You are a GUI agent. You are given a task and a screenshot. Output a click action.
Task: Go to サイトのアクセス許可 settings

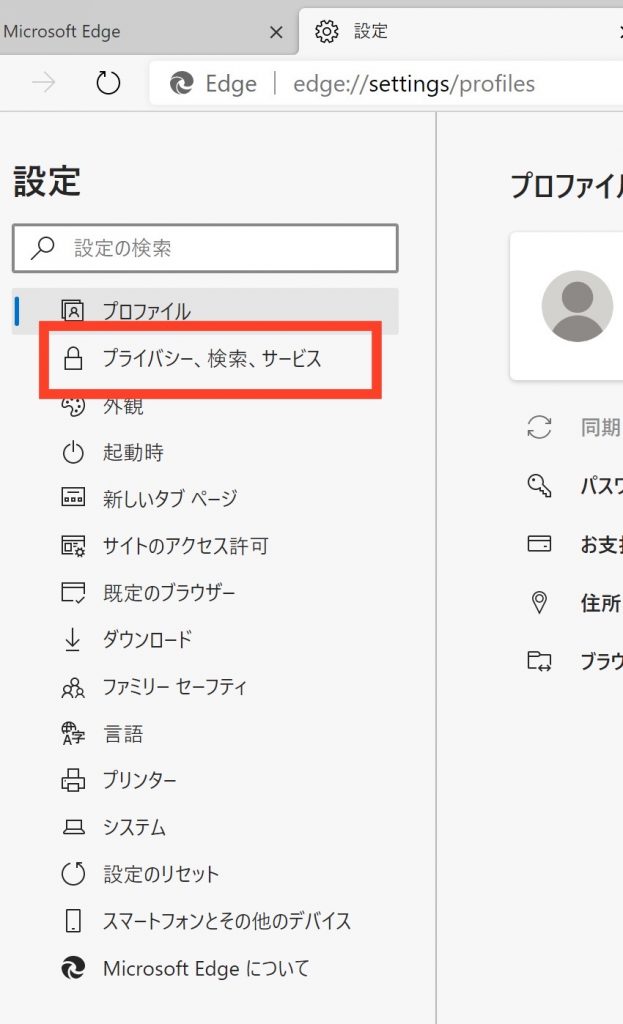[185, 546]
